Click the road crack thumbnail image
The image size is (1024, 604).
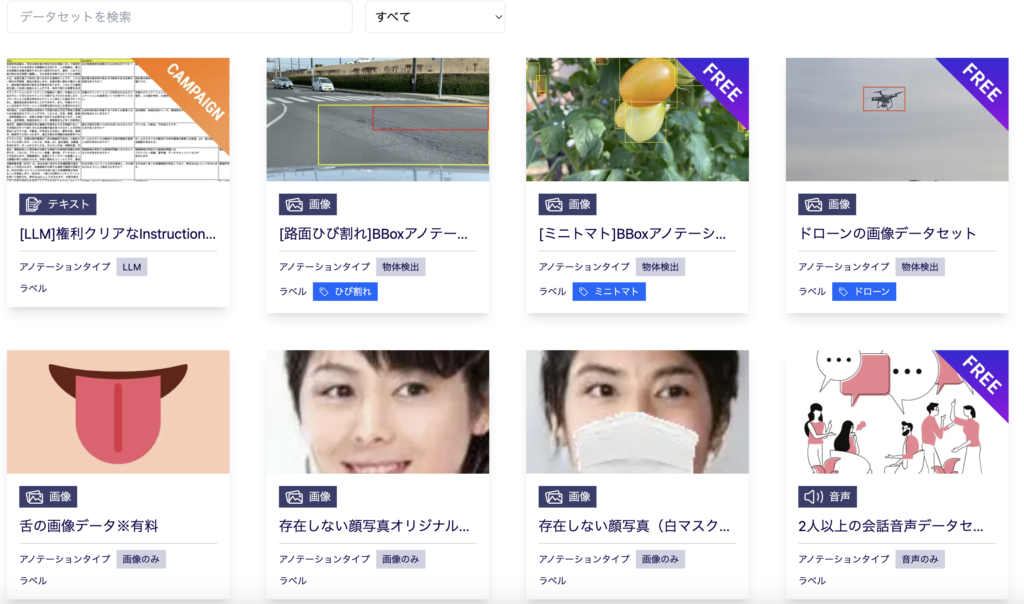[377, 119]
